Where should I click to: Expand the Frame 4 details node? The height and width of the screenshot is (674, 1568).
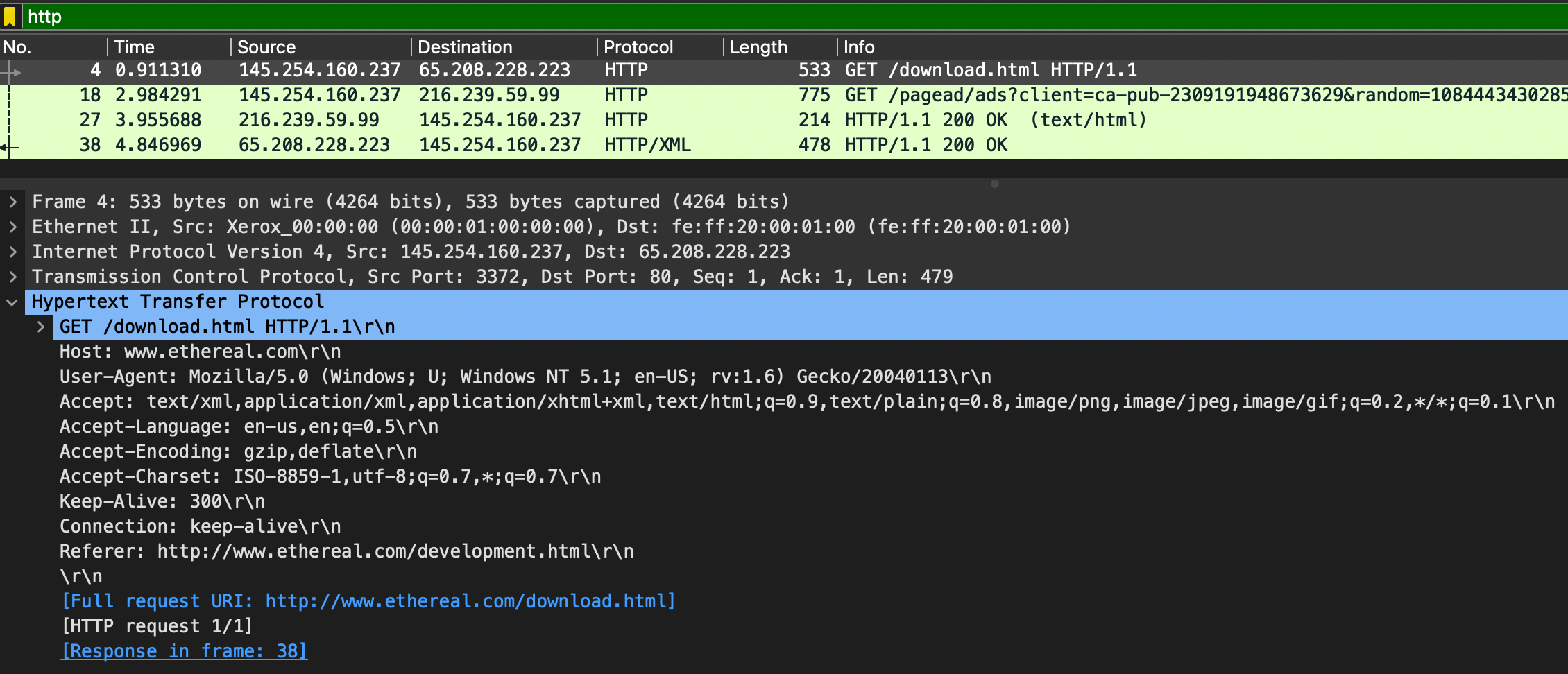pyautogui.click(x=12, y=202)
